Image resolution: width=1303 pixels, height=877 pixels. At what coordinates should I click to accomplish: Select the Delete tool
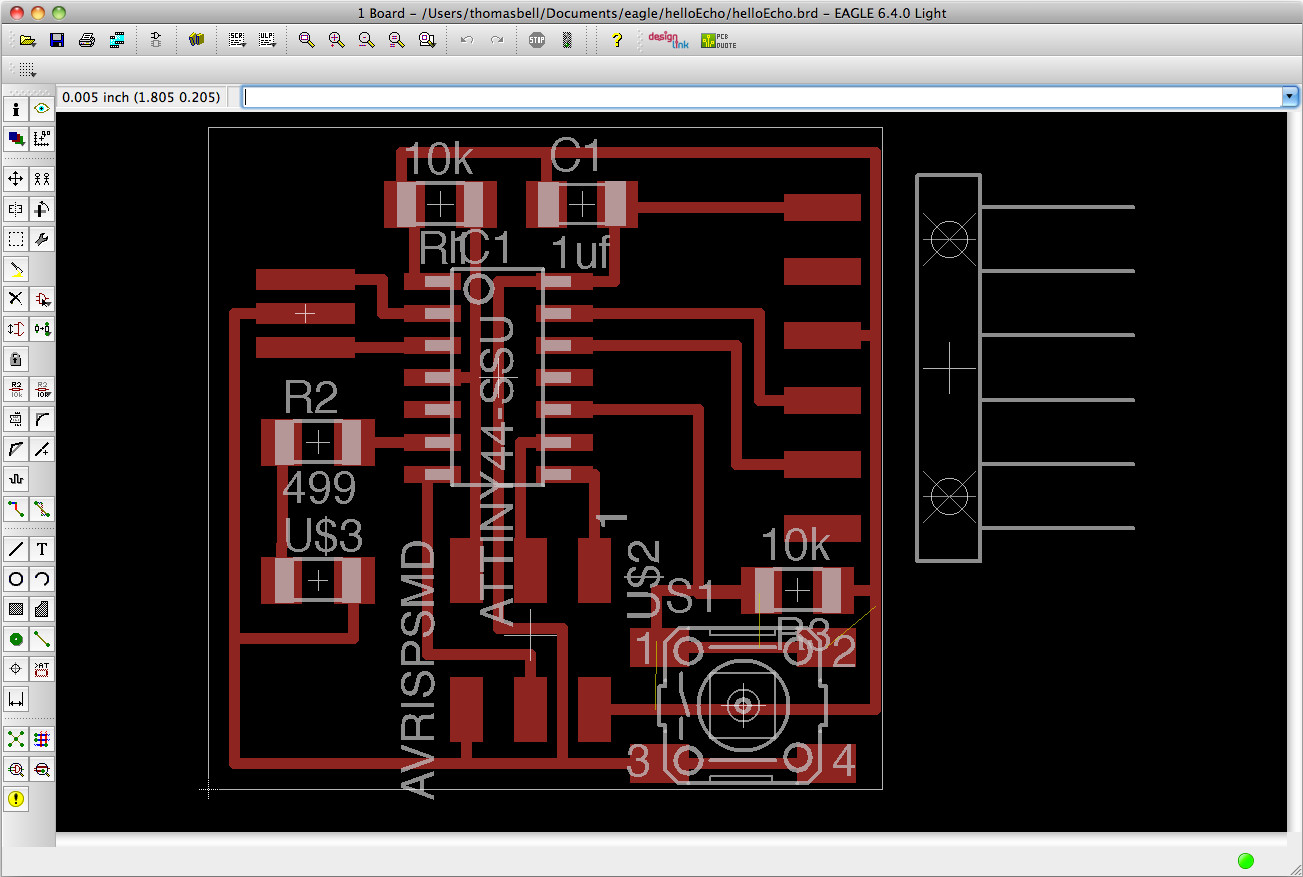click(15, 298)
